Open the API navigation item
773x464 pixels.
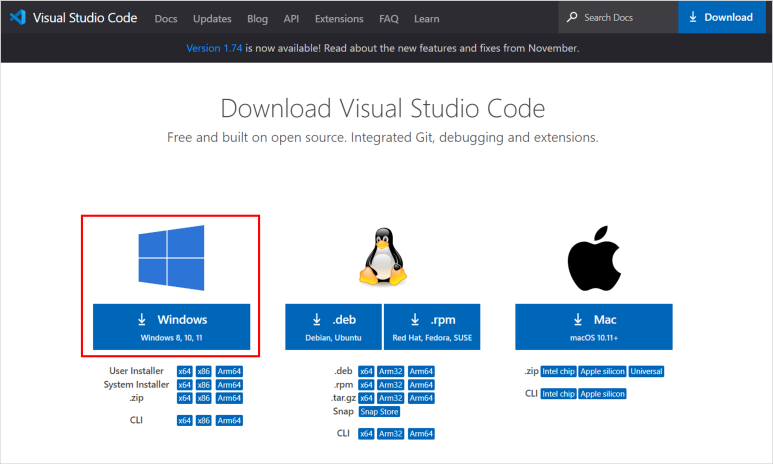pos(291,19)
